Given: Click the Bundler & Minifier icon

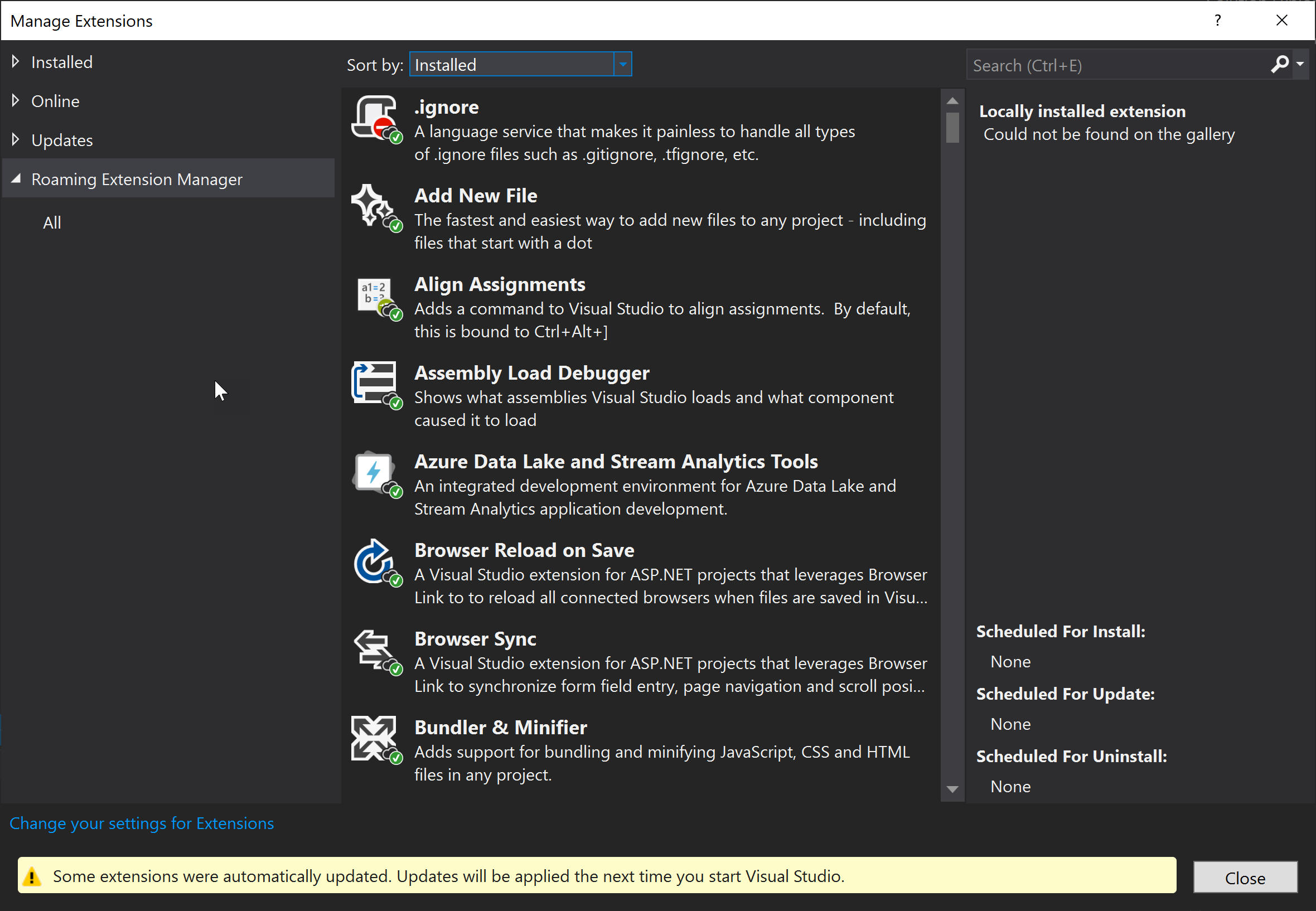Looking at the screenshot, I should click(x=375, y=739).
